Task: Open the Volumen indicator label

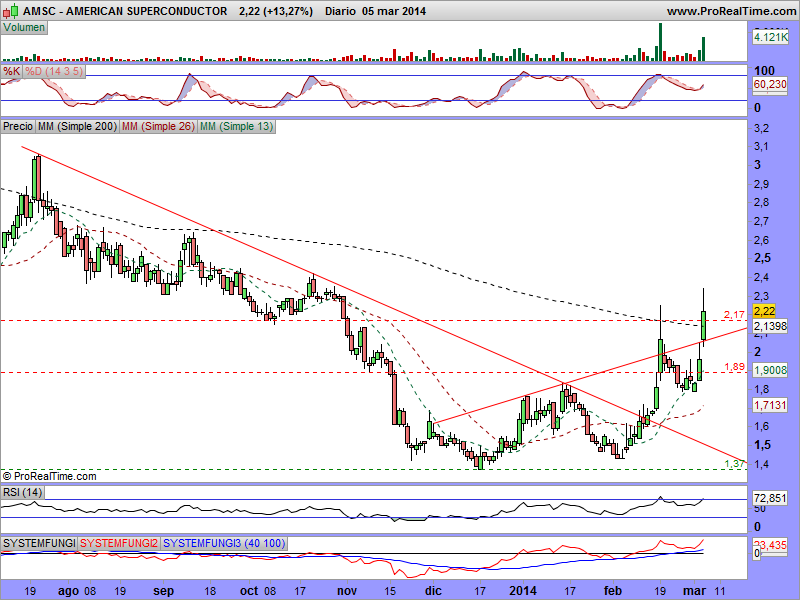Action: (x=24, y=28)
